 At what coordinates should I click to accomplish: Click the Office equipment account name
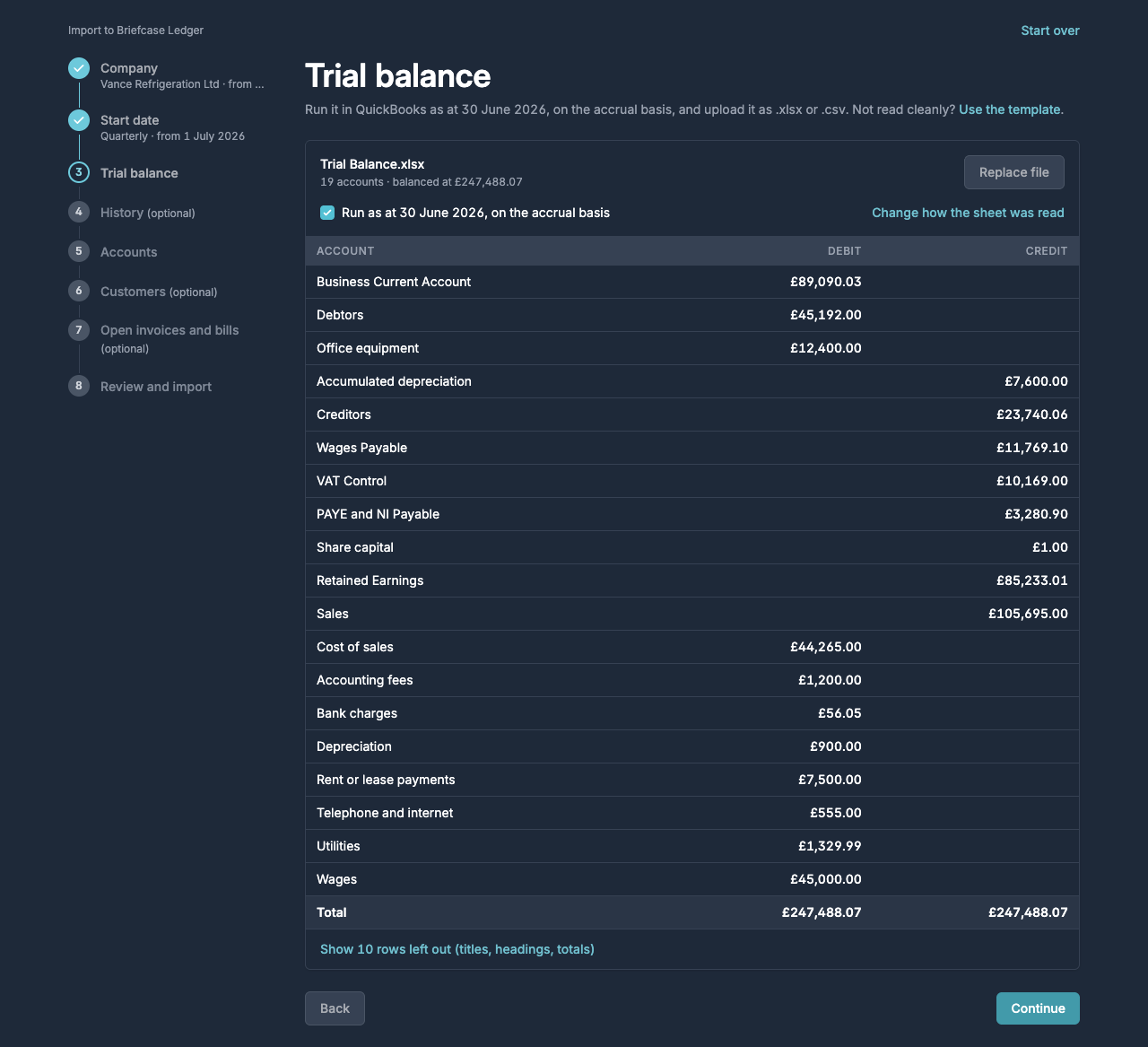368,348
